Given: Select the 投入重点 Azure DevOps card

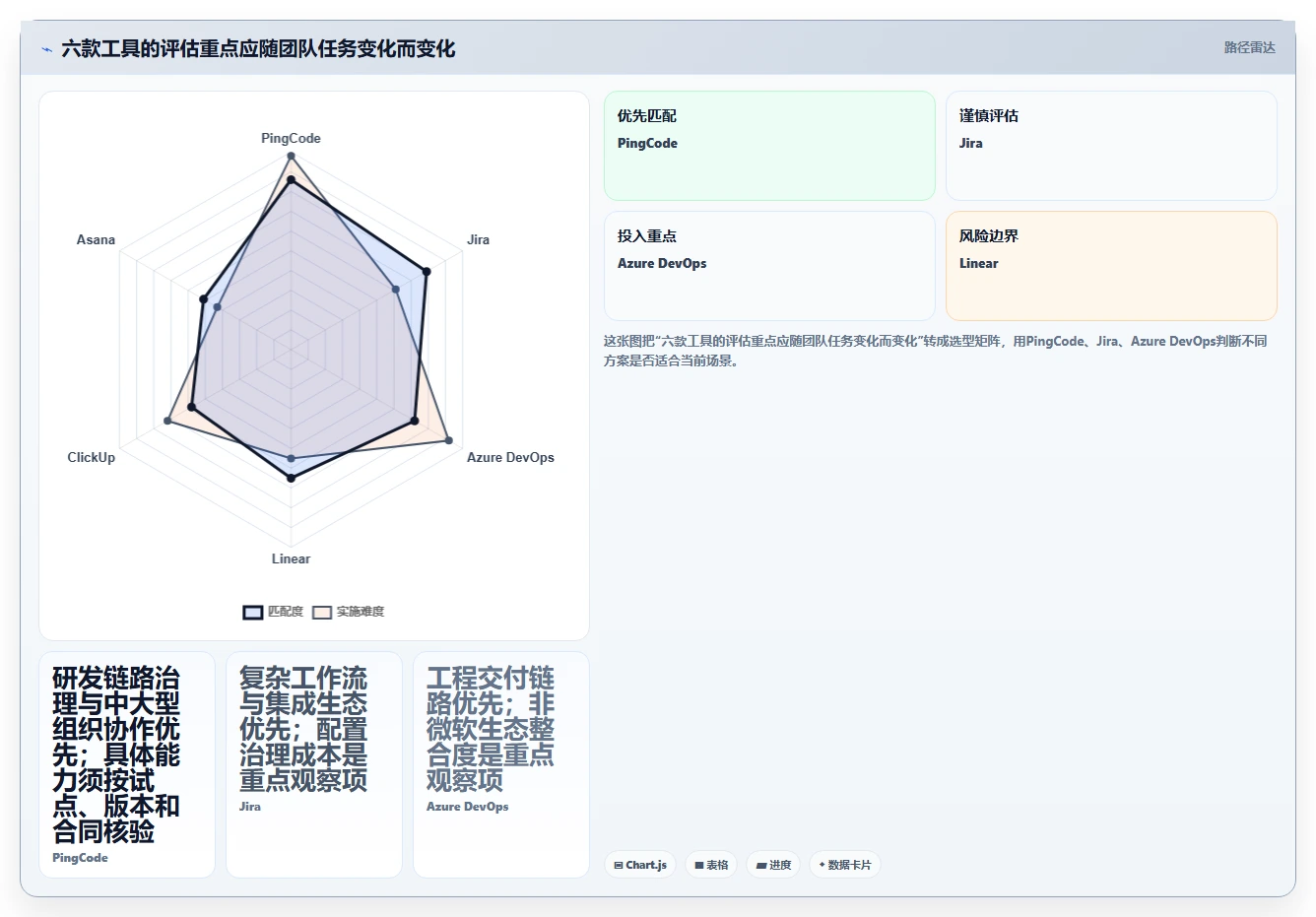Looking at the screenshot, I should coord(769,266).
